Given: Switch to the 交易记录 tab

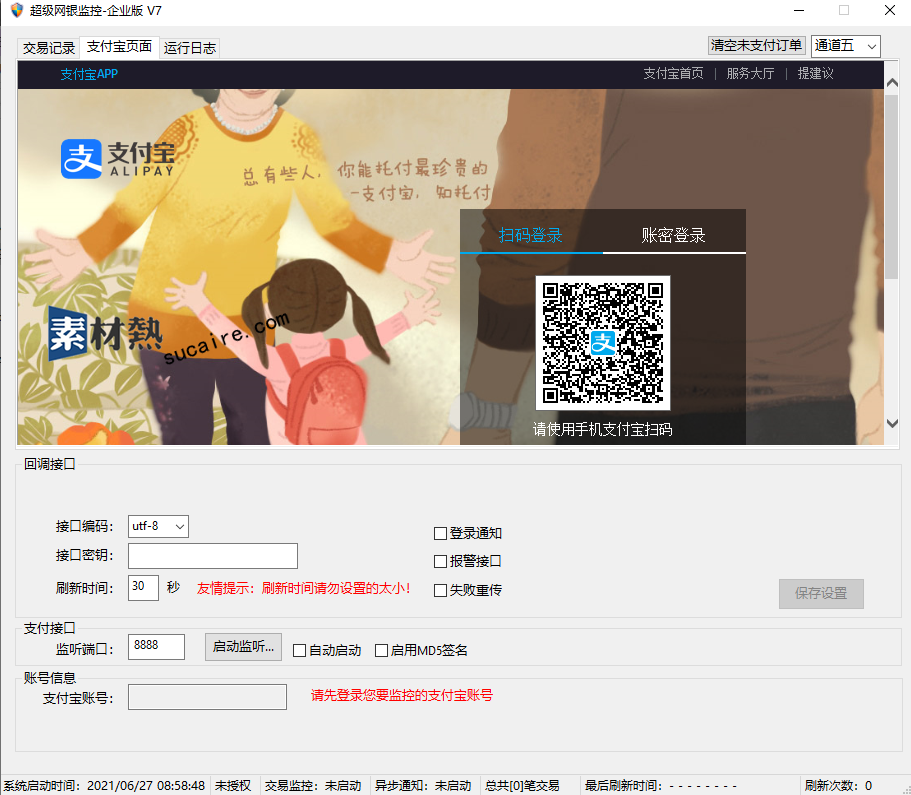Looking at the screenshot, I should (x=49, y=48).
